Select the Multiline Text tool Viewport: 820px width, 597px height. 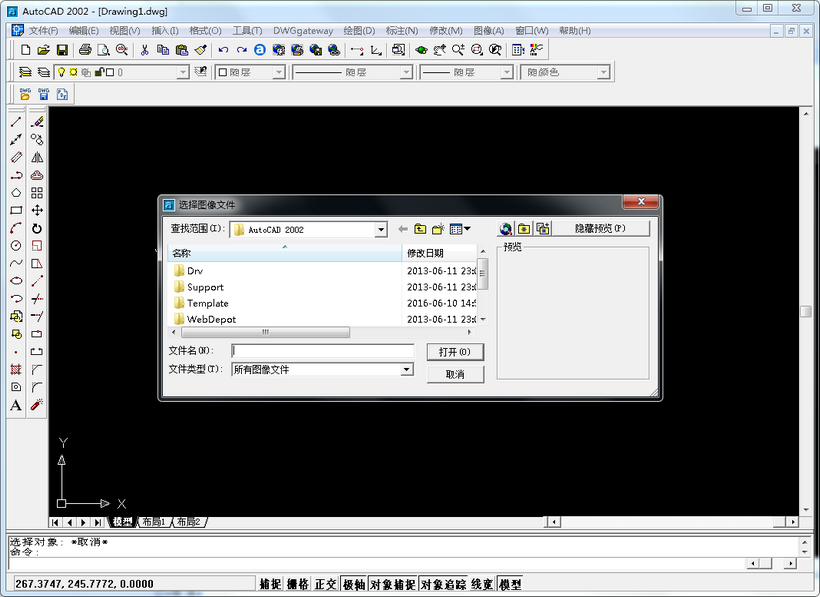(x=16, y=405)
